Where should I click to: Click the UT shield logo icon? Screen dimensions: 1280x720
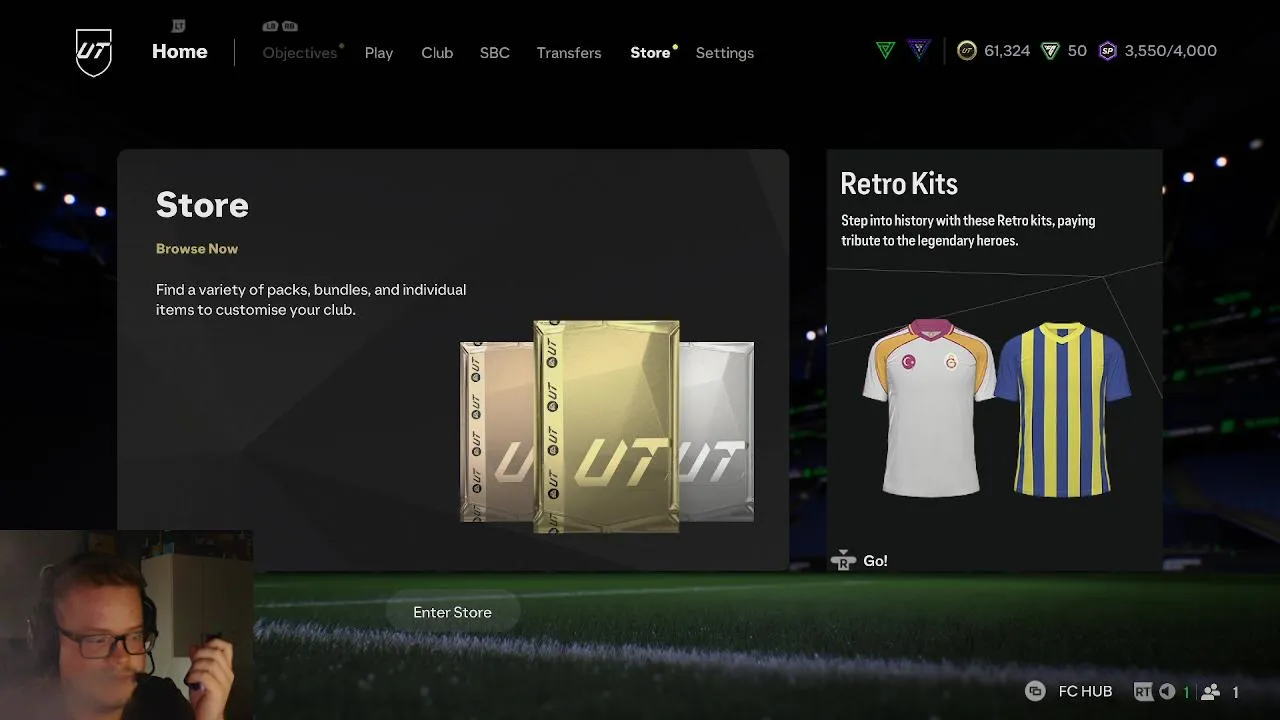point(94,52)
